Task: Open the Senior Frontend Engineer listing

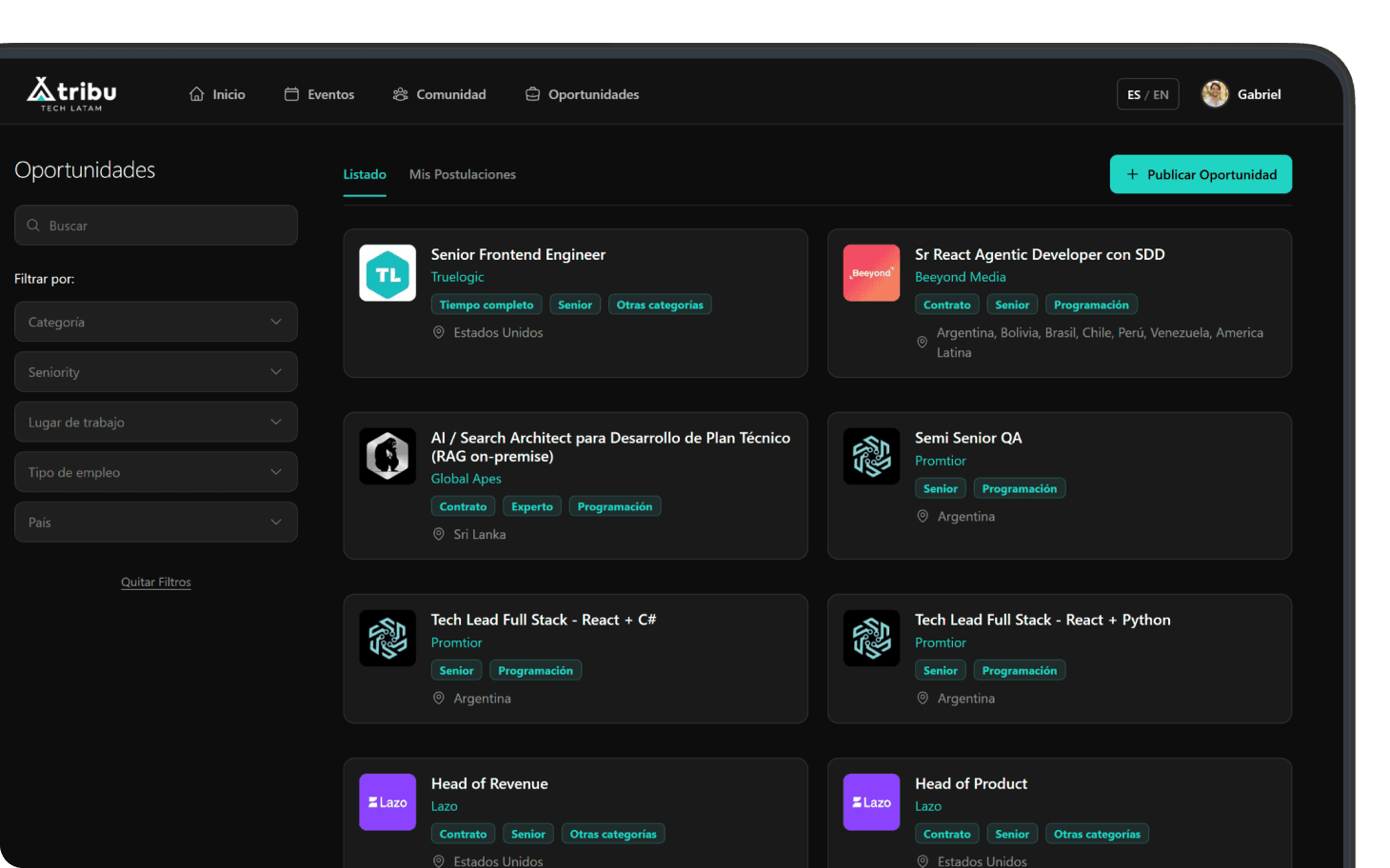Action: tap(518, 254)
